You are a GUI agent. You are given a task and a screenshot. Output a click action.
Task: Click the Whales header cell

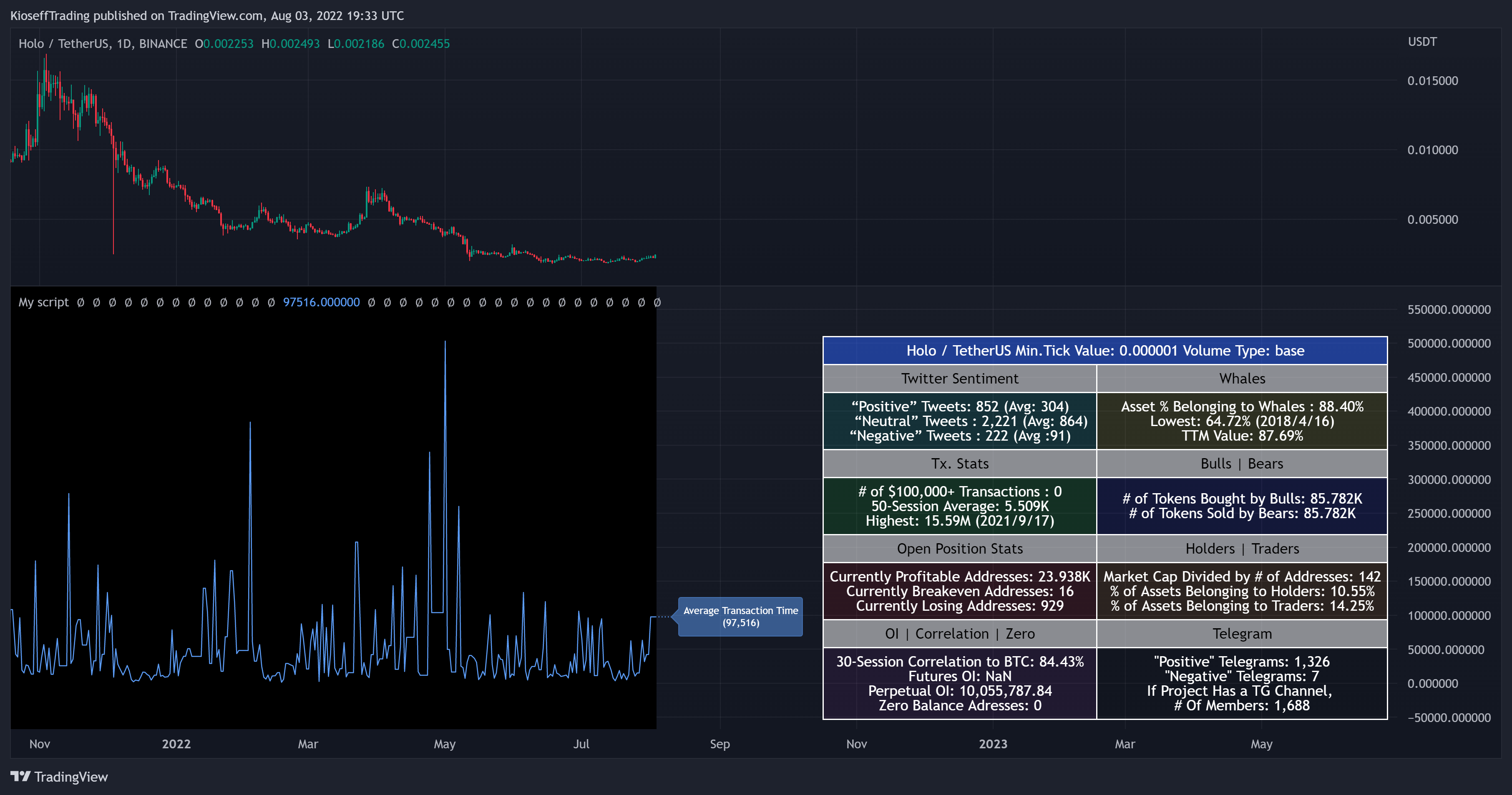[1242, 379]
